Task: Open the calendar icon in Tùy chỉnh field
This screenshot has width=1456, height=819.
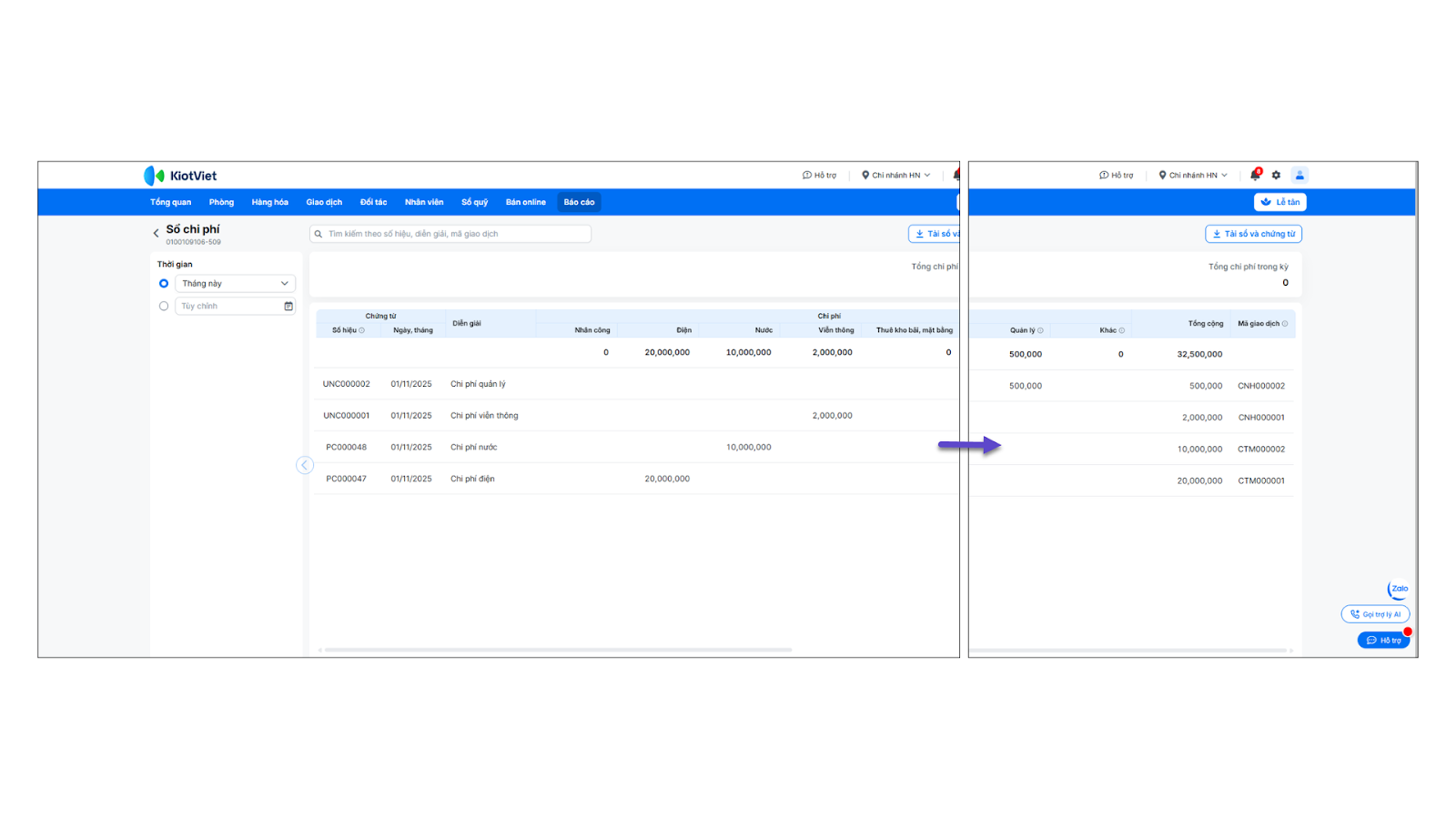Action: point(288,307)
